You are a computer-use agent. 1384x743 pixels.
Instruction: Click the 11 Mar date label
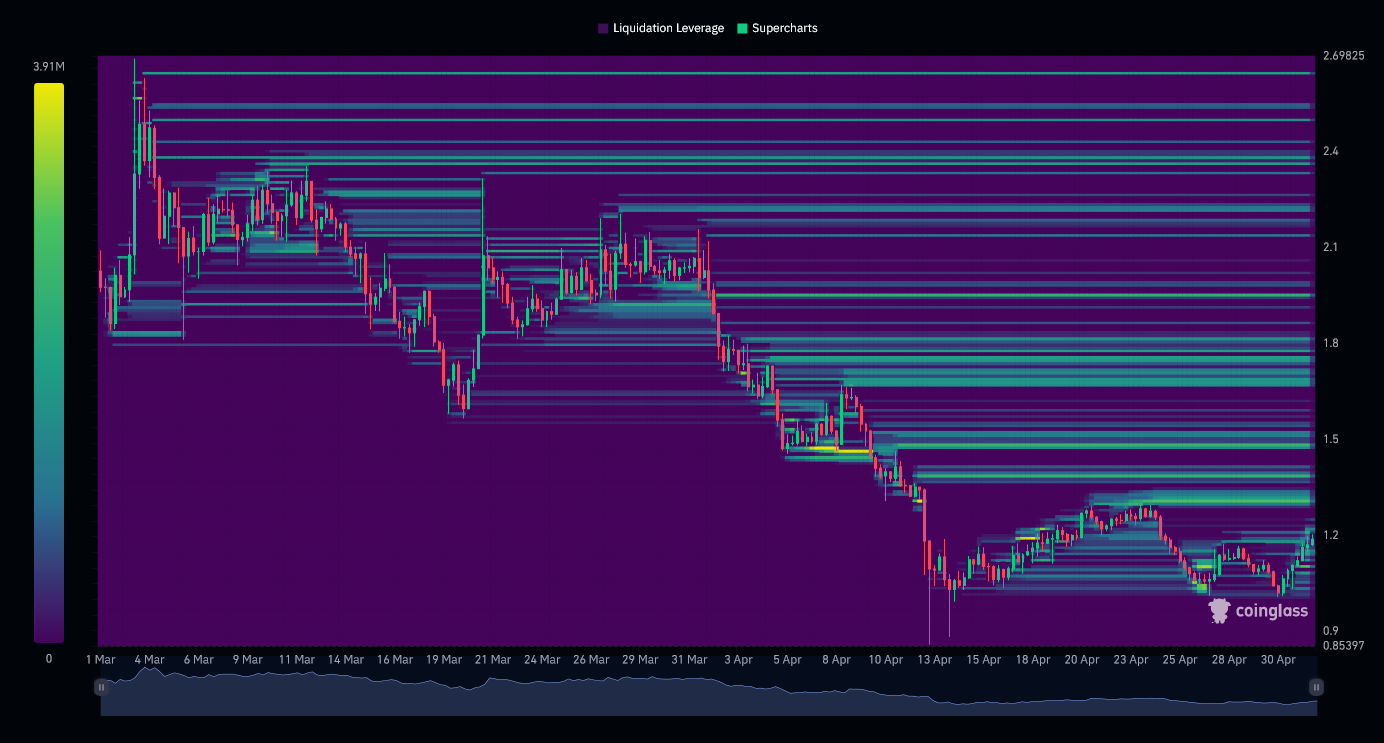(296, 660)
